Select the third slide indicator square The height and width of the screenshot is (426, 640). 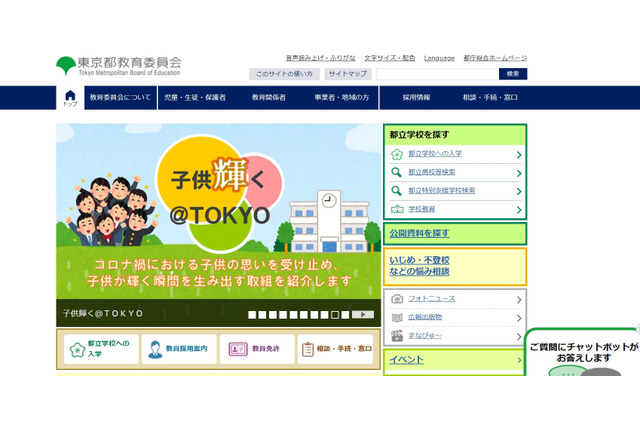pos(273,315)
